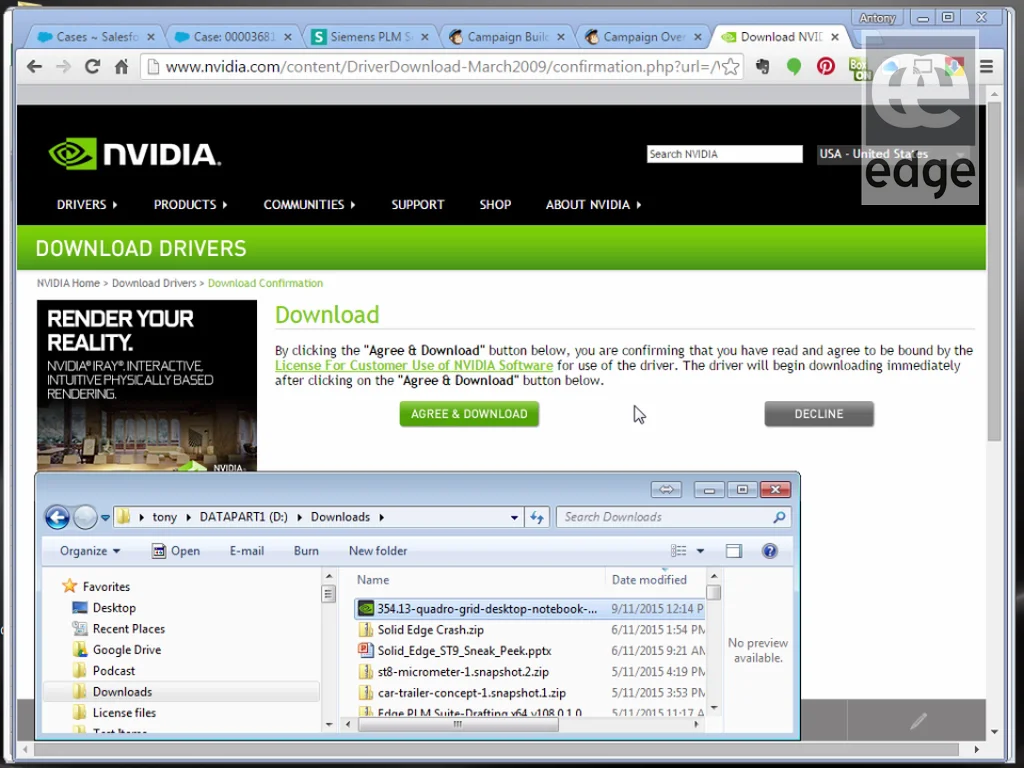Open SUPPORT menu item
Image resolution: width=1024 pixels, height=768 pixels.
pos(418,205)
